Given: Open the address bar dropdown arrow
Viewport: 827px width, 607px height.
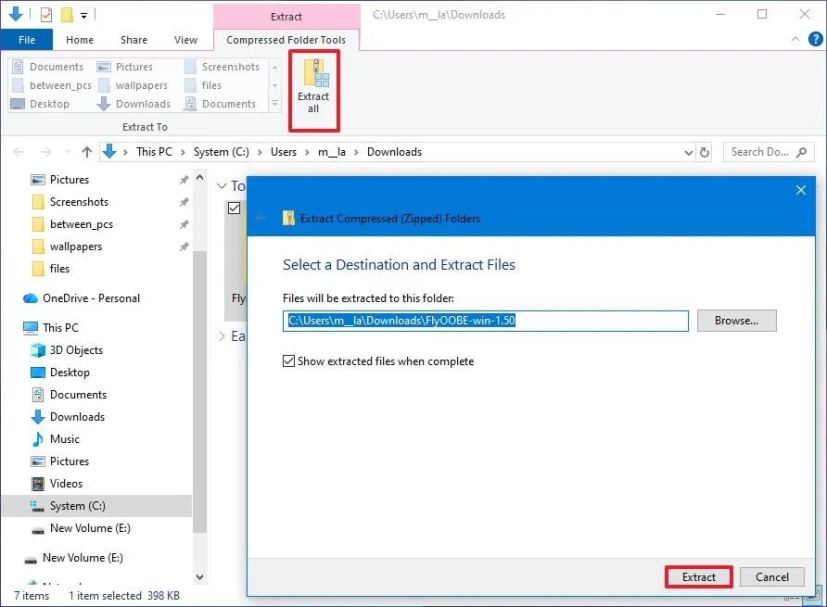Looking at the screenshot, I should pos(689,151).
